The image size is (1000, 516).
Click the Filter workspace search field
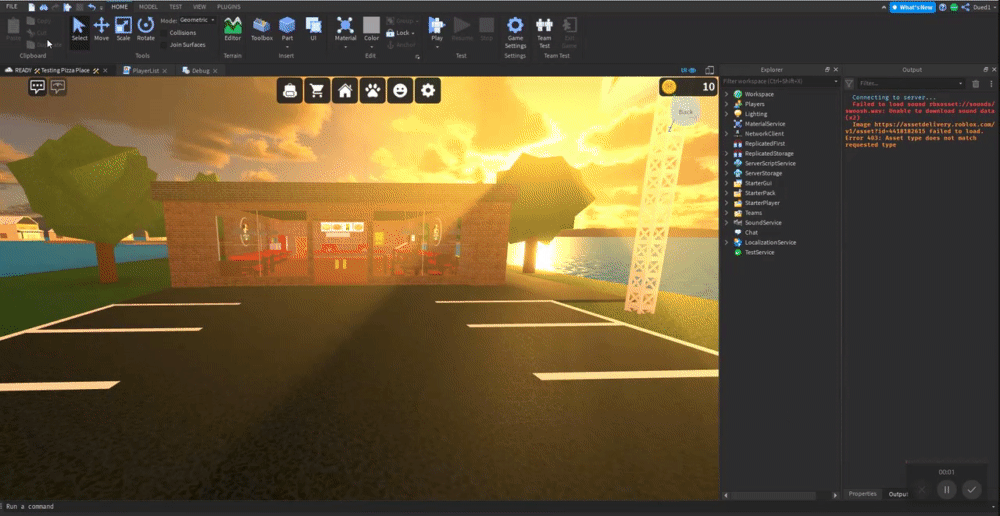pyautogui.click(x=779, y=81)
